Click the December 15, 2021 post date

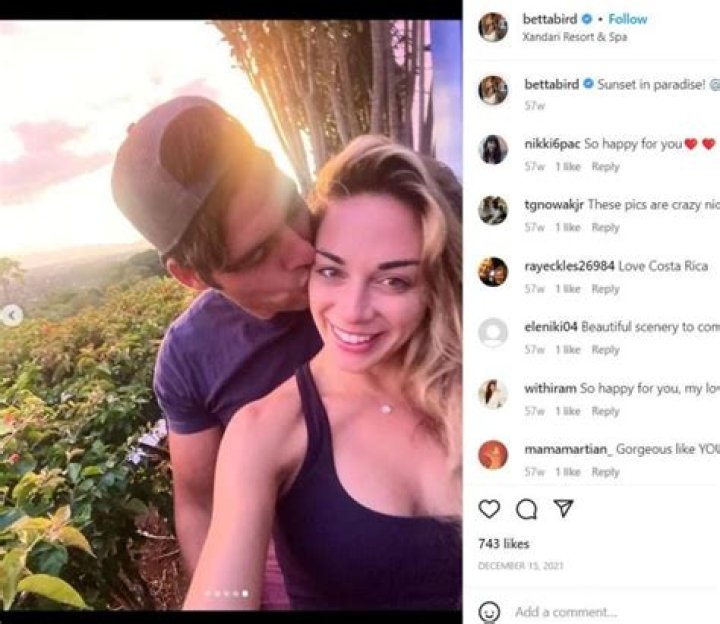point(520,566)
